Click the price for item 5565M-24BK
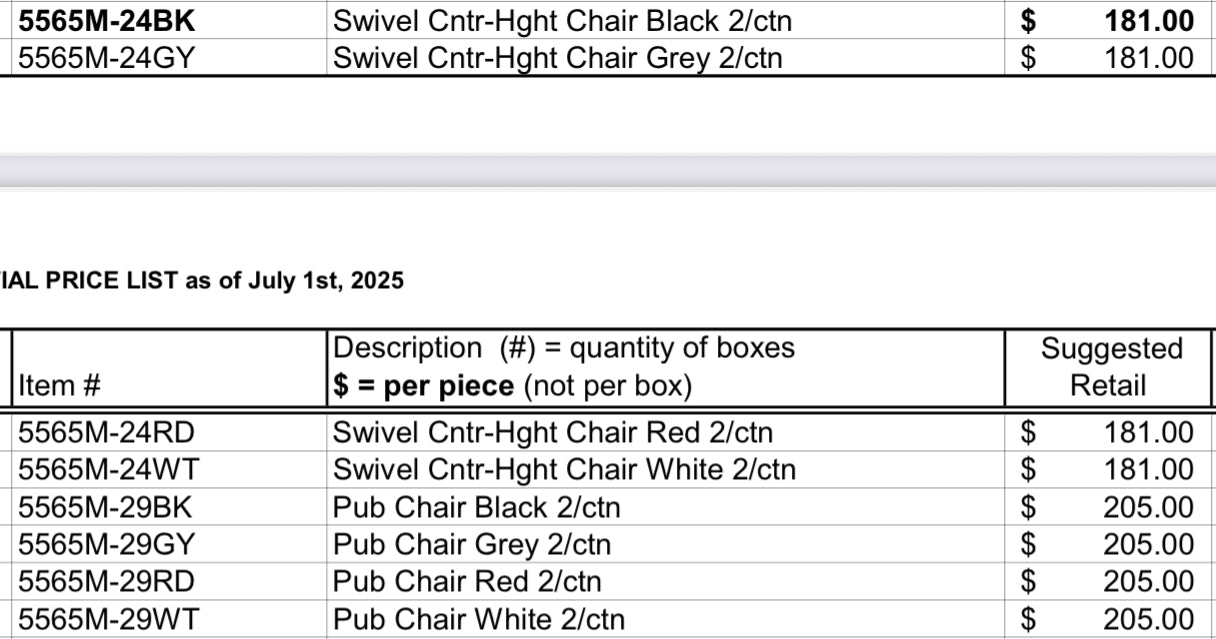Image resolution: width=1216 pixels, height=639 pixels. click(x=1148, y=21)
